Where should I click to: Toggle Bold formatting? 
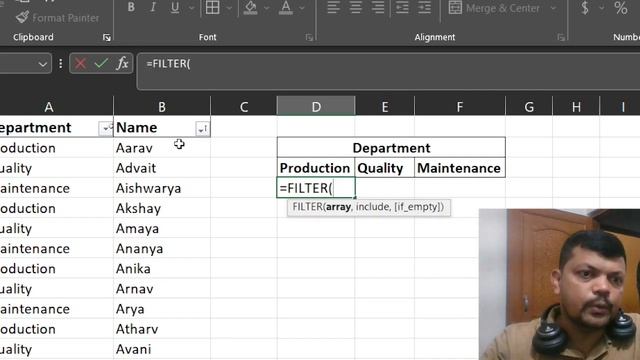click(x=131, y=7)
